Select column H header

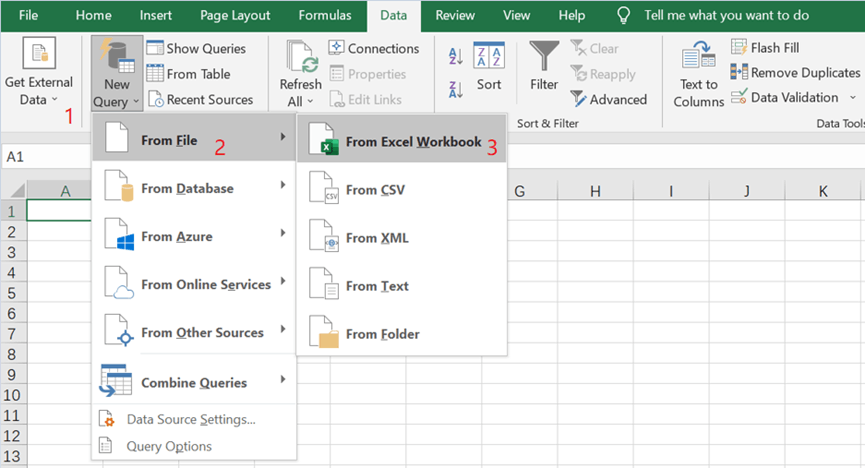coord(595,191)
